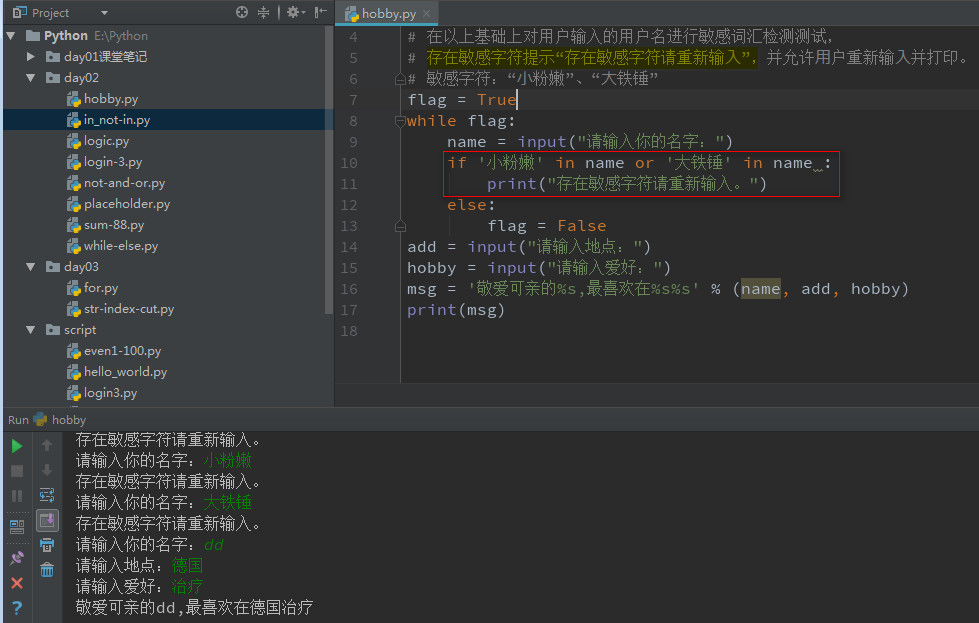Click the day01课堂笔记 folder icon
The image size is (979, 623).
(53, 57)
